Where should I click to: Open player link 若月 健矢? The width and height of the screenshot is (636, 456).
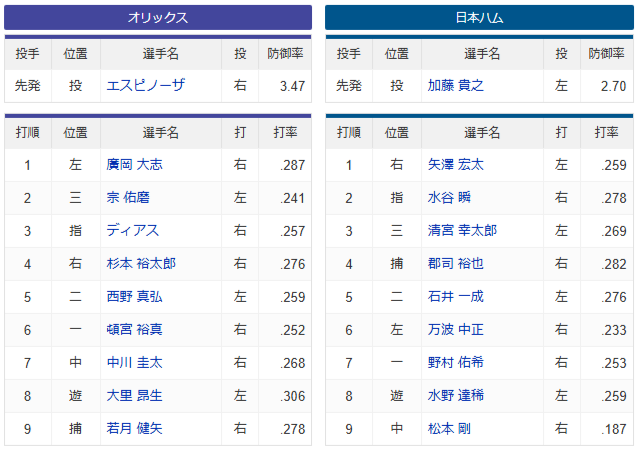(134, 428)
